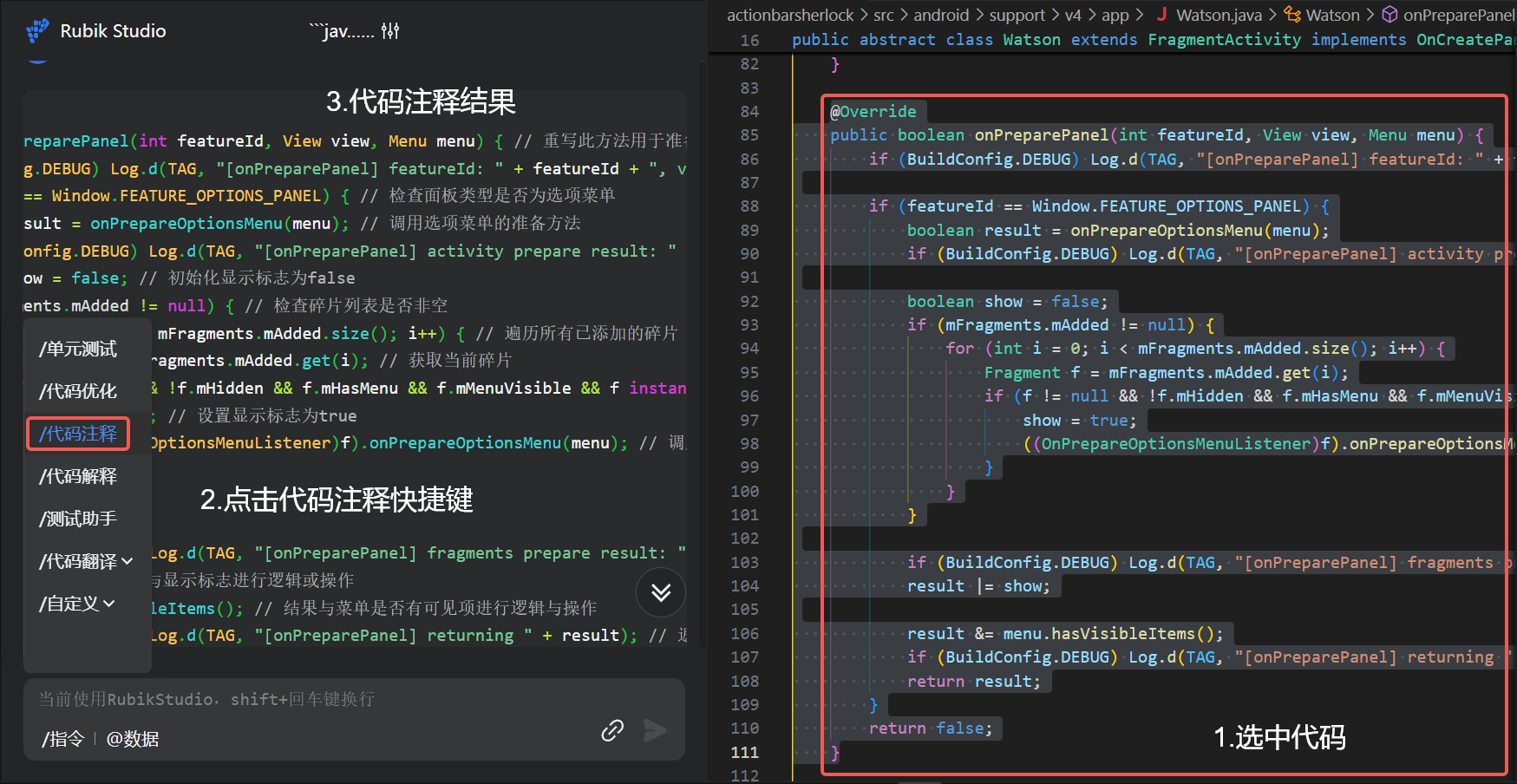Expand the /代码翻译 submenu

86,561
